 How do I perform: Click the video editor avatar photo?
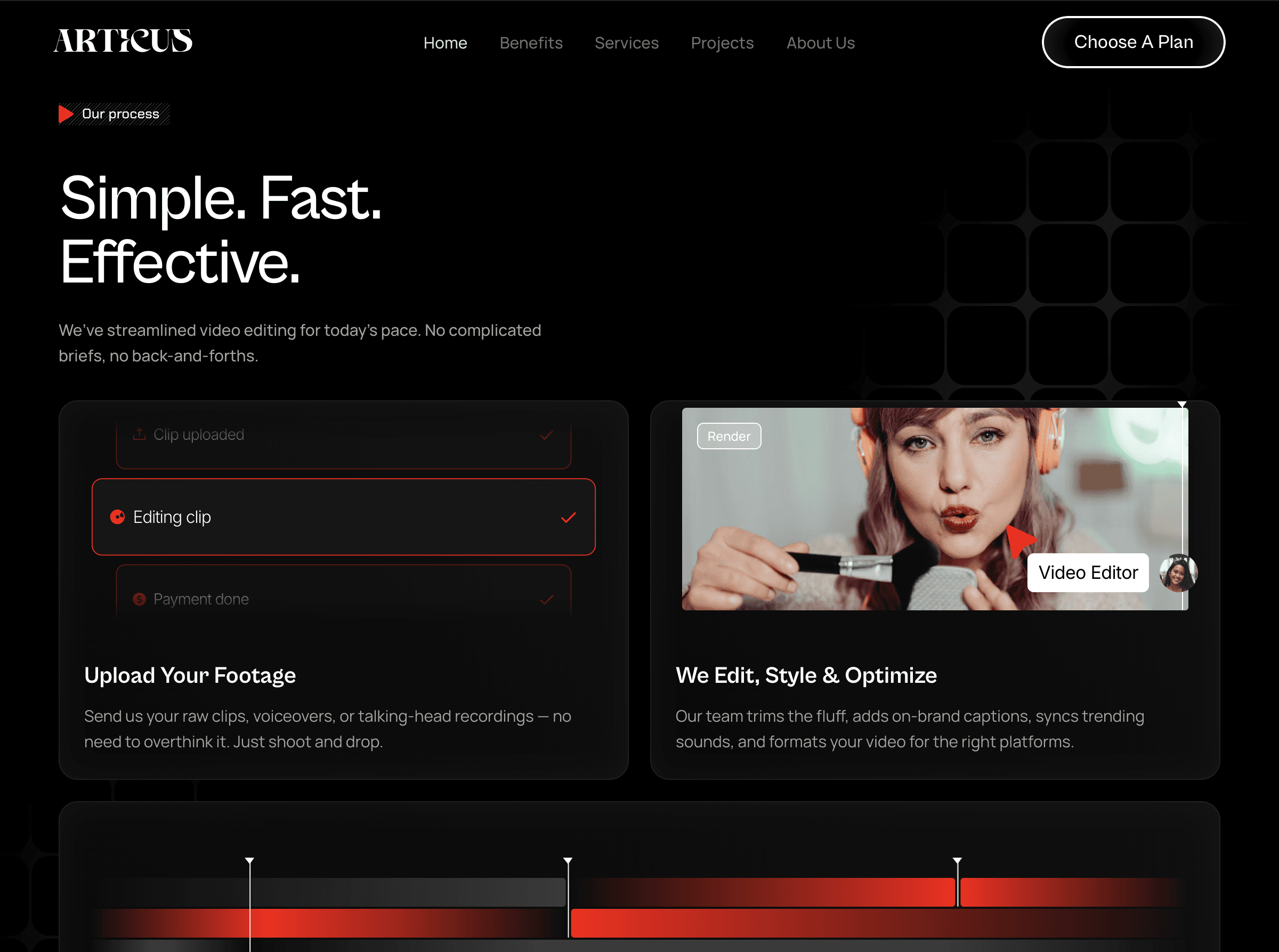pyautogui.click(x=1178, y=573)
